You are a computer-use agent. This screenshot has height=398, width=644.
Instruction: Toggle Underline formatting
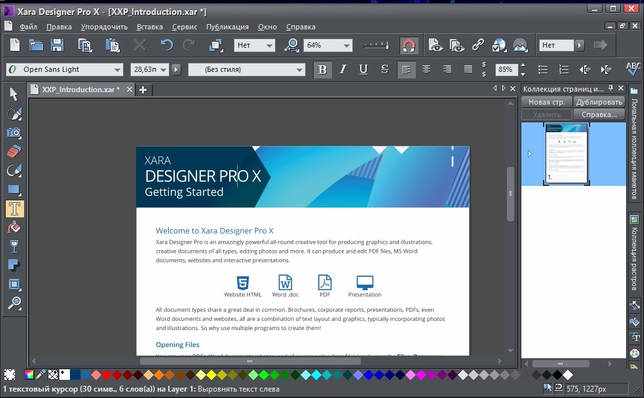(363, 69)
